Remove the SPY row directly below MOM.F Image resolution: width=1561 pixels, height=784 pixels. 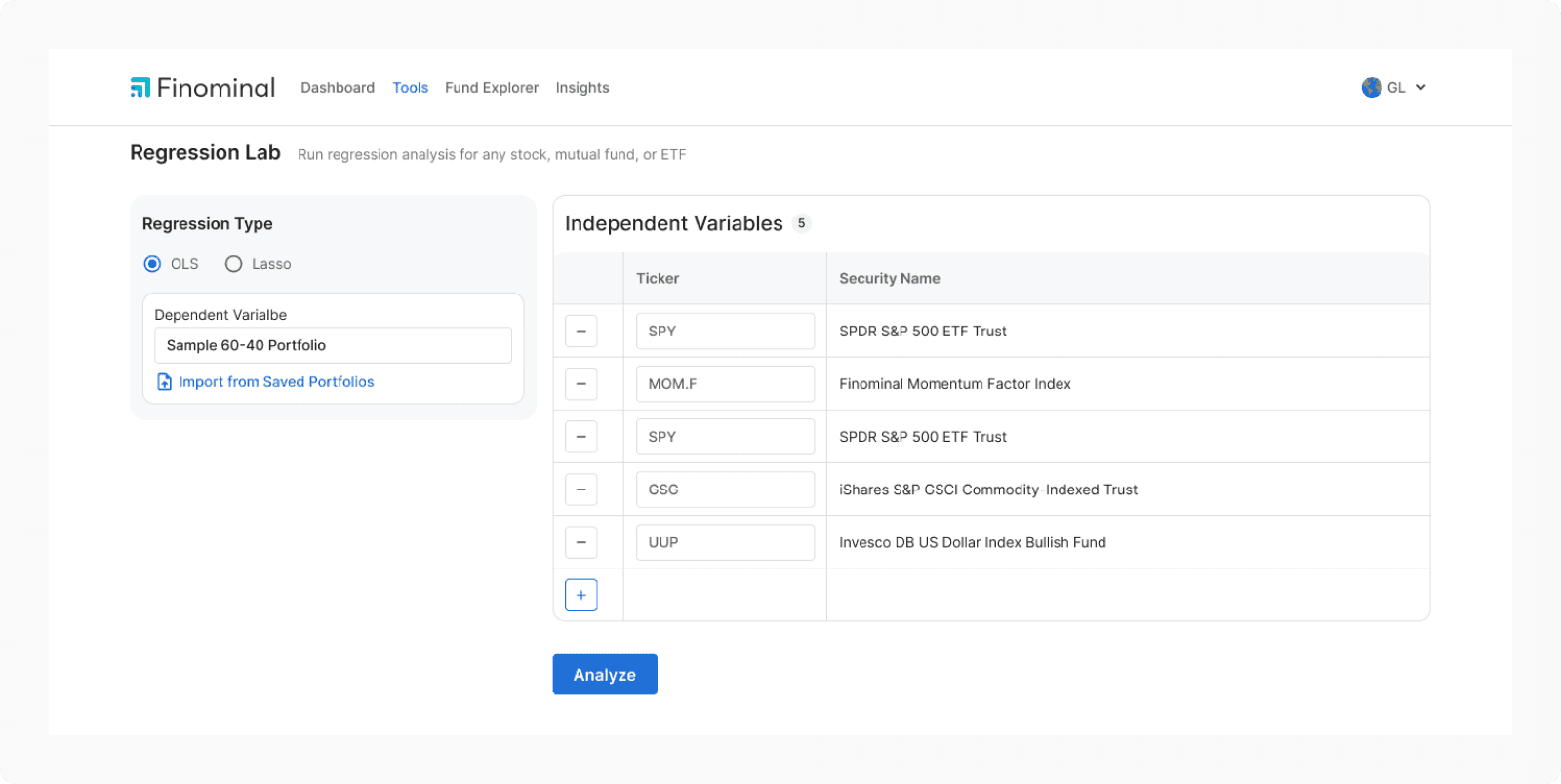[581, 437]
